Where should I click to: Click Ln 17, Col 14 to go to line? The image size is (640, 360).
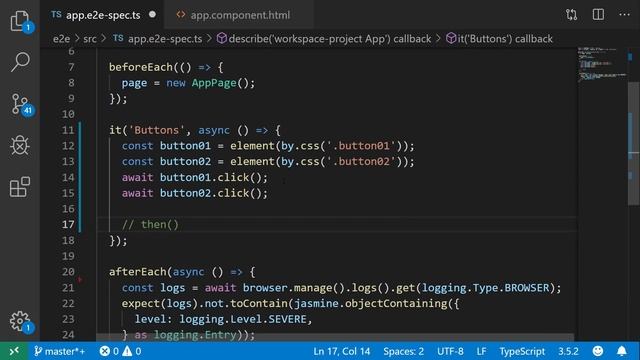click(342, 351)
